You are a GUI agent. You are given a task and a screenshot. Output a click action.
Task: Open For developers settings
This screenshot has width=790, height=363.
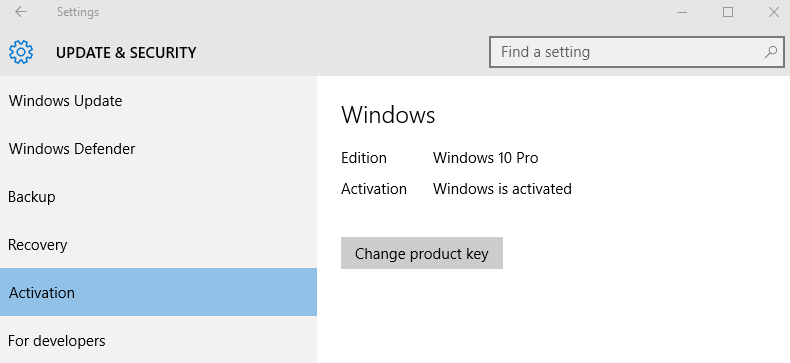(x=158, y=340)
